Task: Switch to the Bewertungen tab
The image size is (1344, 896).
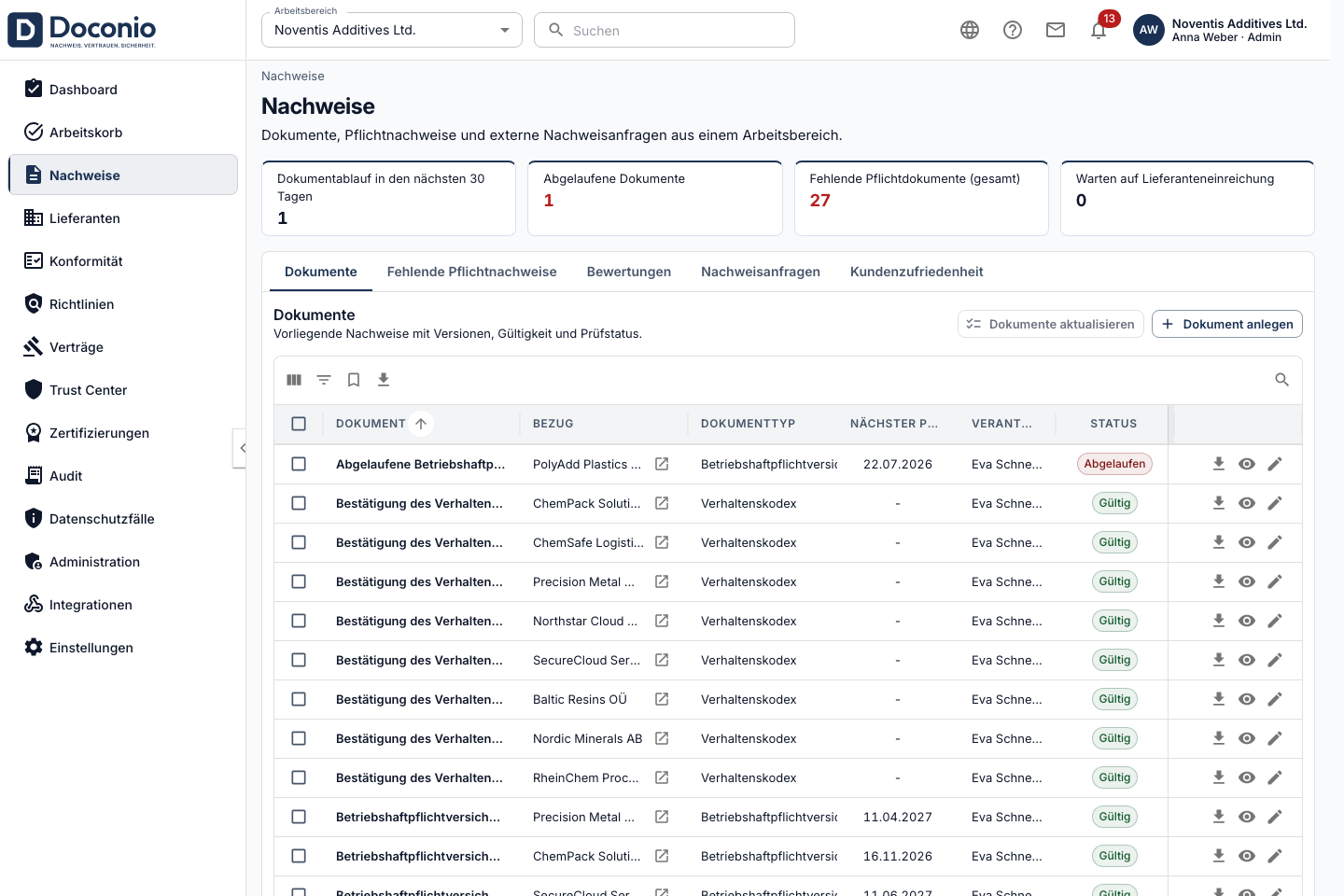Action: (x=629, y=272)
